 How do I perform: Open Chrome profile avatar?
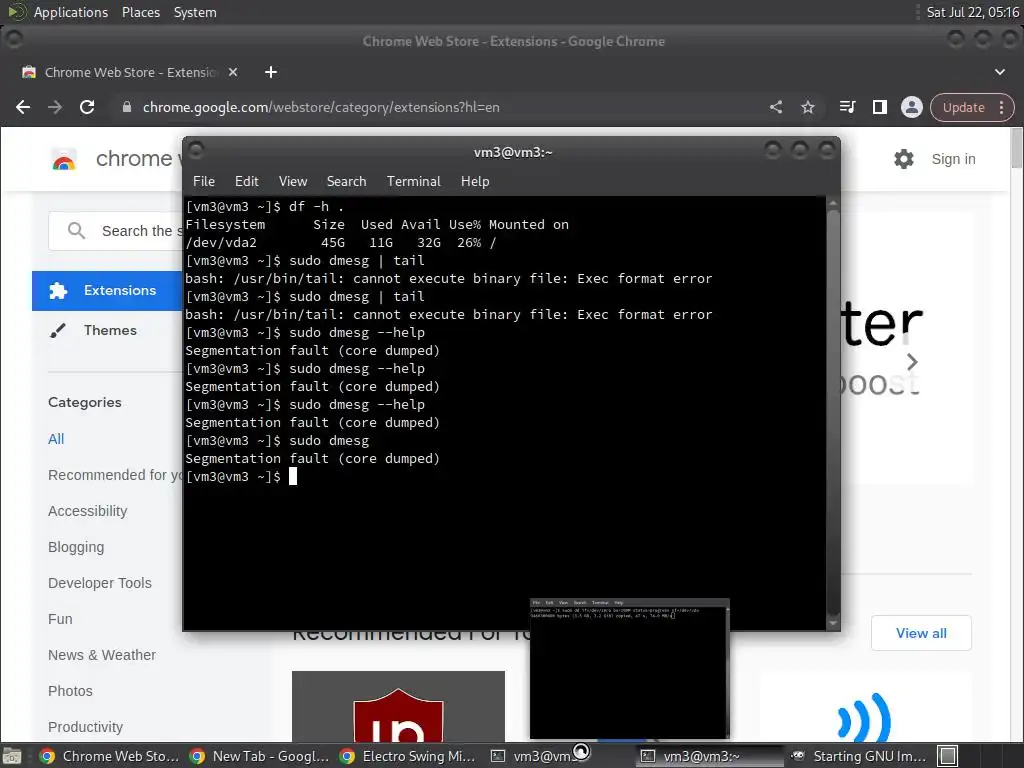point(912,107)
